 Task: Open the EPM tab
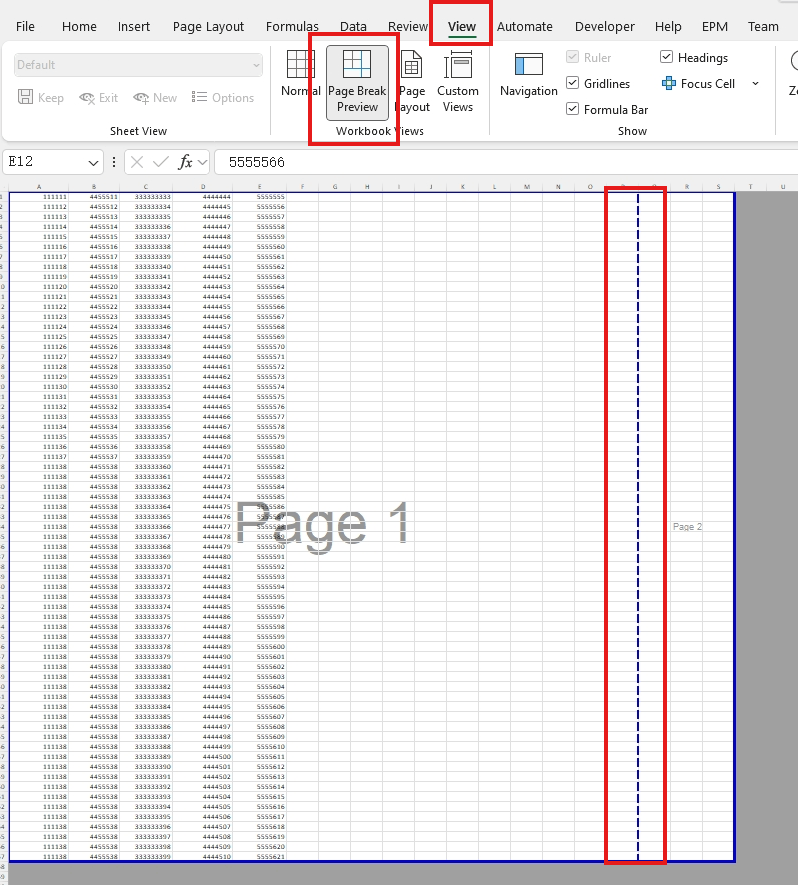point(714,27)
